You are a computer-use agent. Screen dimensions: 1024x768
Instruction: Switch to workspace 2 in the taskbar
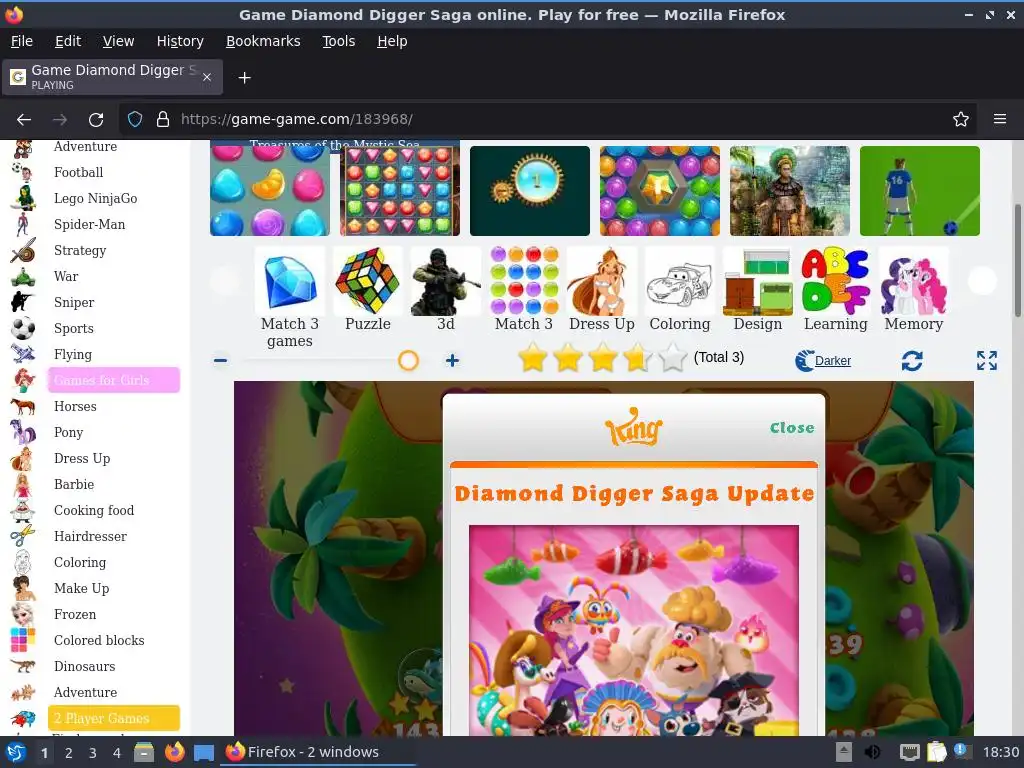tap(69, 753)
